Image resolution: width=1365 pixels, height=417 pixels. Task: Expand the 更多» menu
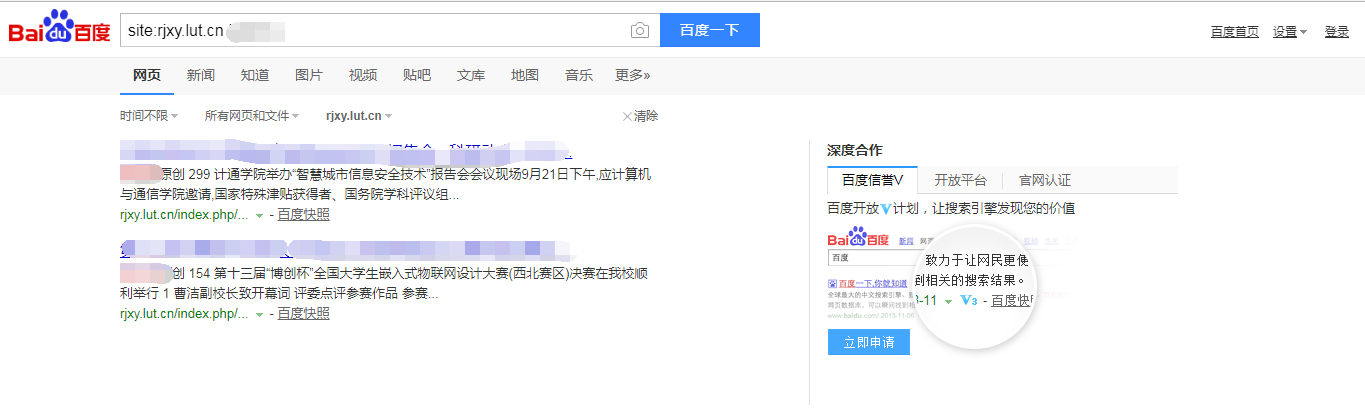tap(632, 75)
